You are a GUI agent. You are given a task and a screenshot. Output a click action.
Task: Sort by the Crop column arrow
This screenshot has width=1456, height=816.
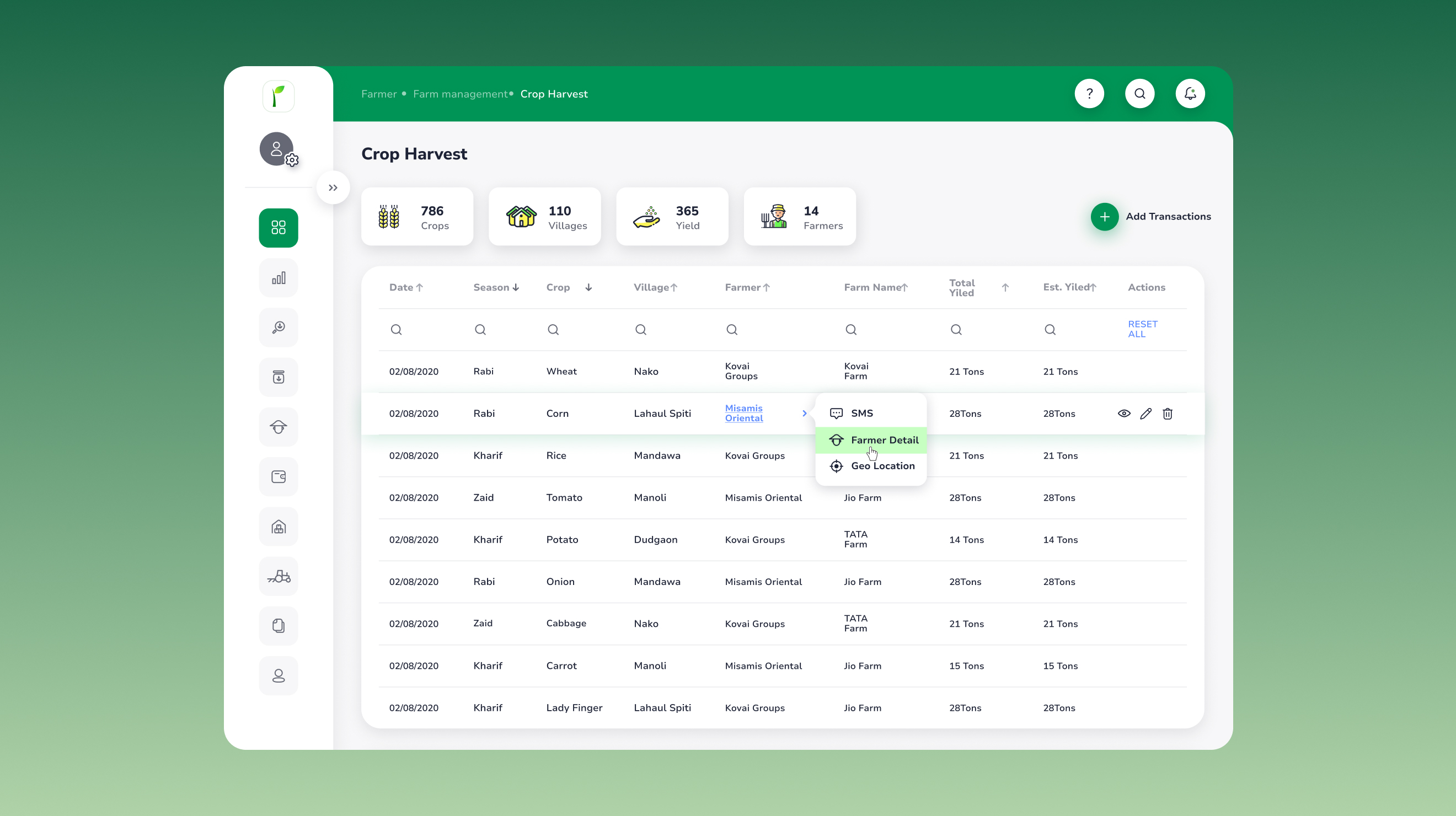pyautogui.click(x=588, y=288)
